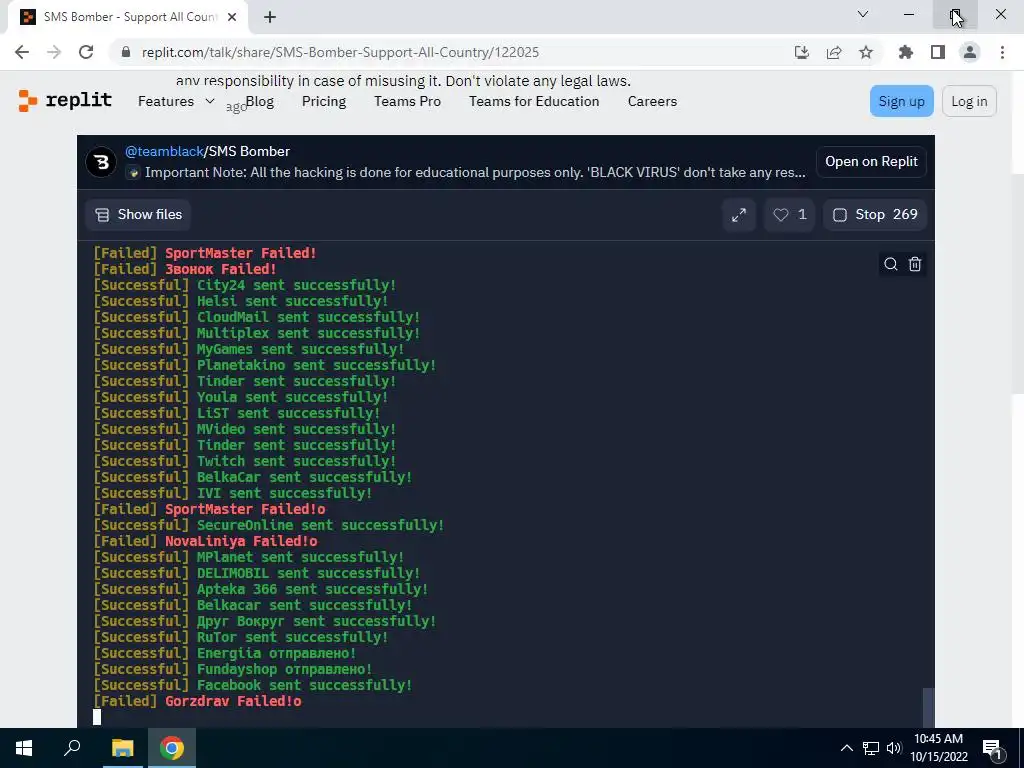Click the Sign up button
1024x768 pixels.
(x=901, y=101)
